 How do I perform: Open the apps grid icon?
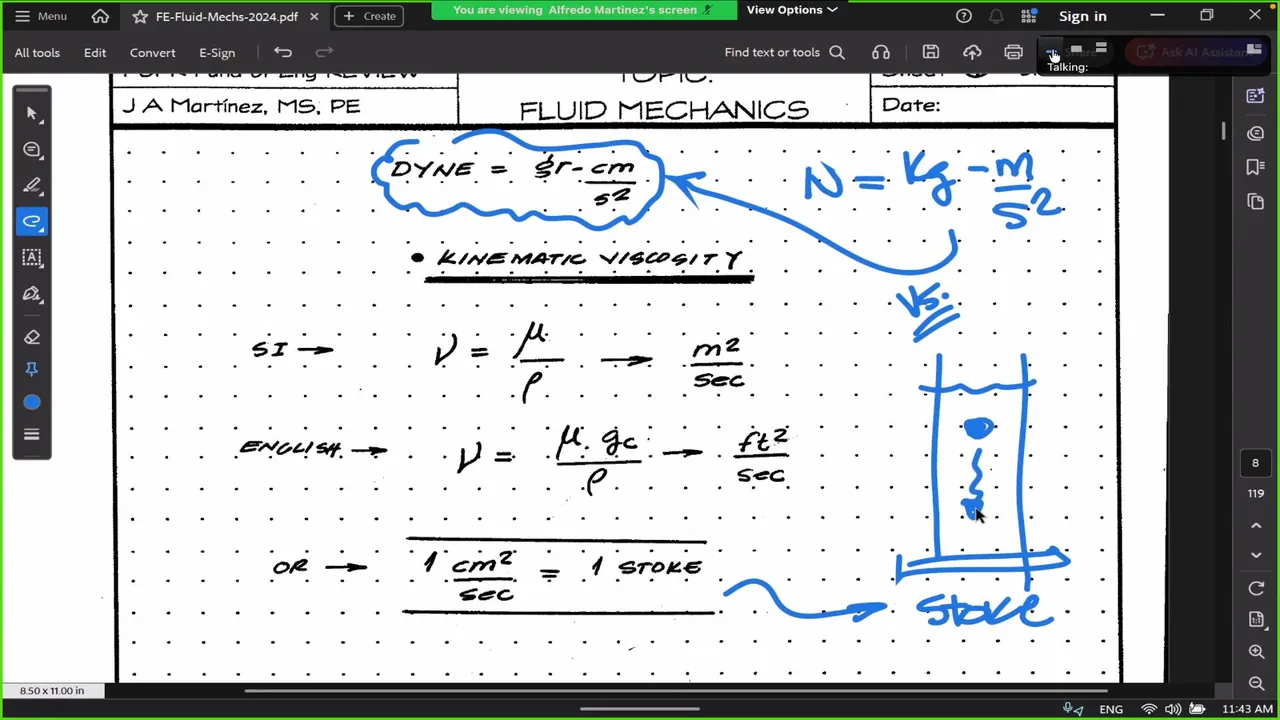tap(1028, 16)
